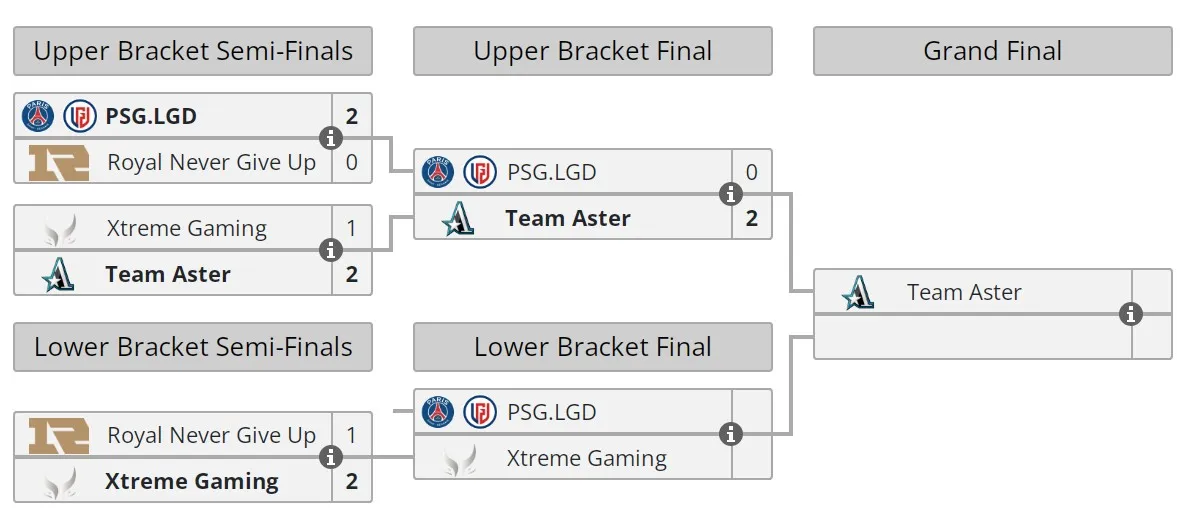This screenshot has height=523, width=1189.
Task: Click the Xtreme Gaming wings logo in Lower Bracket Final
Action: (460, 459)
